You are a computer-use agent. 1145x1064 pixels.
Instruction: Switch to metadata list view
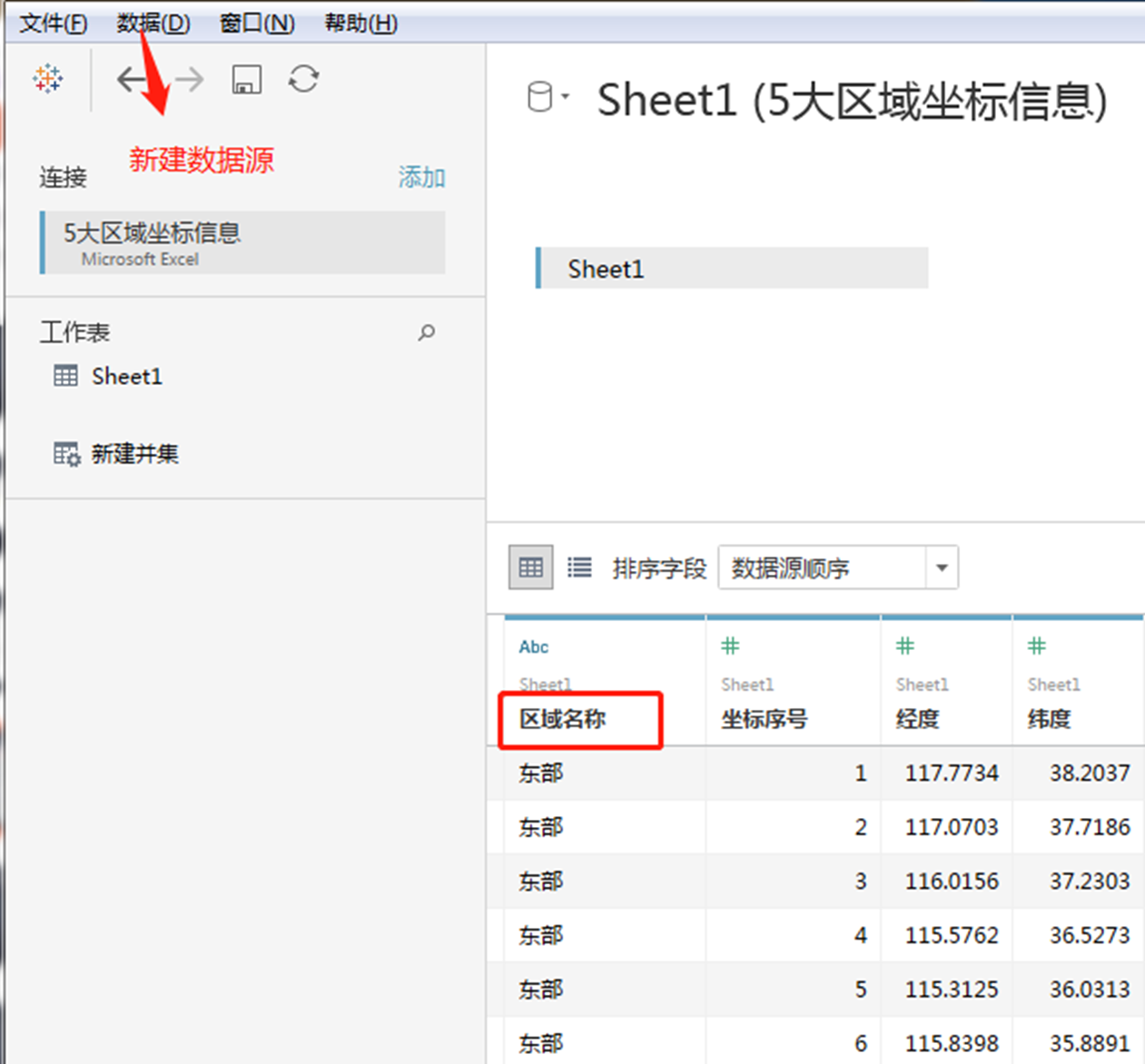point(579,568)
